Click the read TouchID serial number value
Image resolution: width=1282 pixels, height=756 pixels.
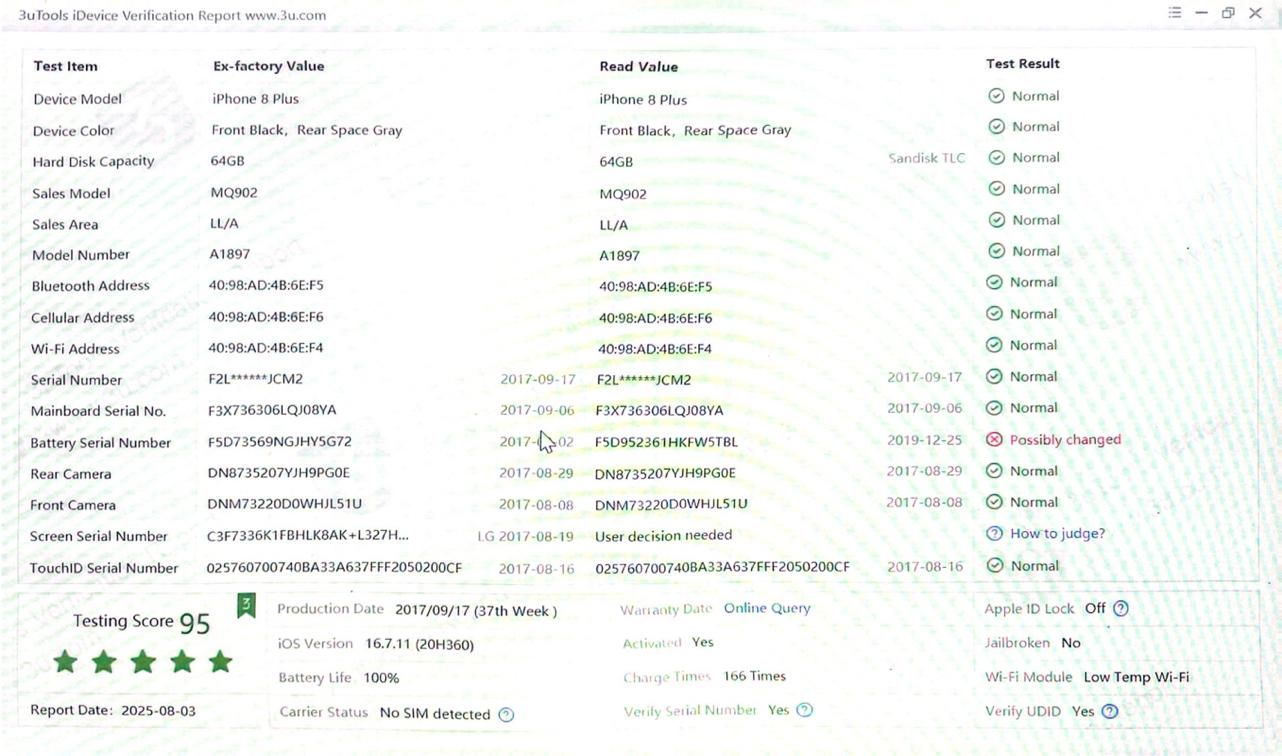(723, 567)
